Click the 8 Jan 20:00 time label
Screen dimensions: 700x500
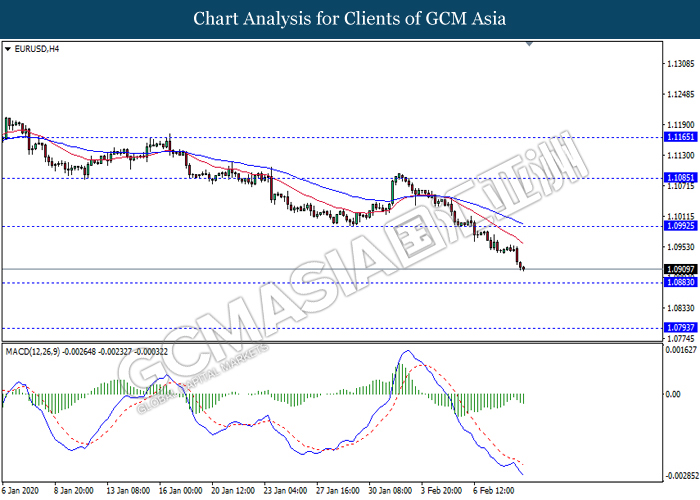[74, 491]
